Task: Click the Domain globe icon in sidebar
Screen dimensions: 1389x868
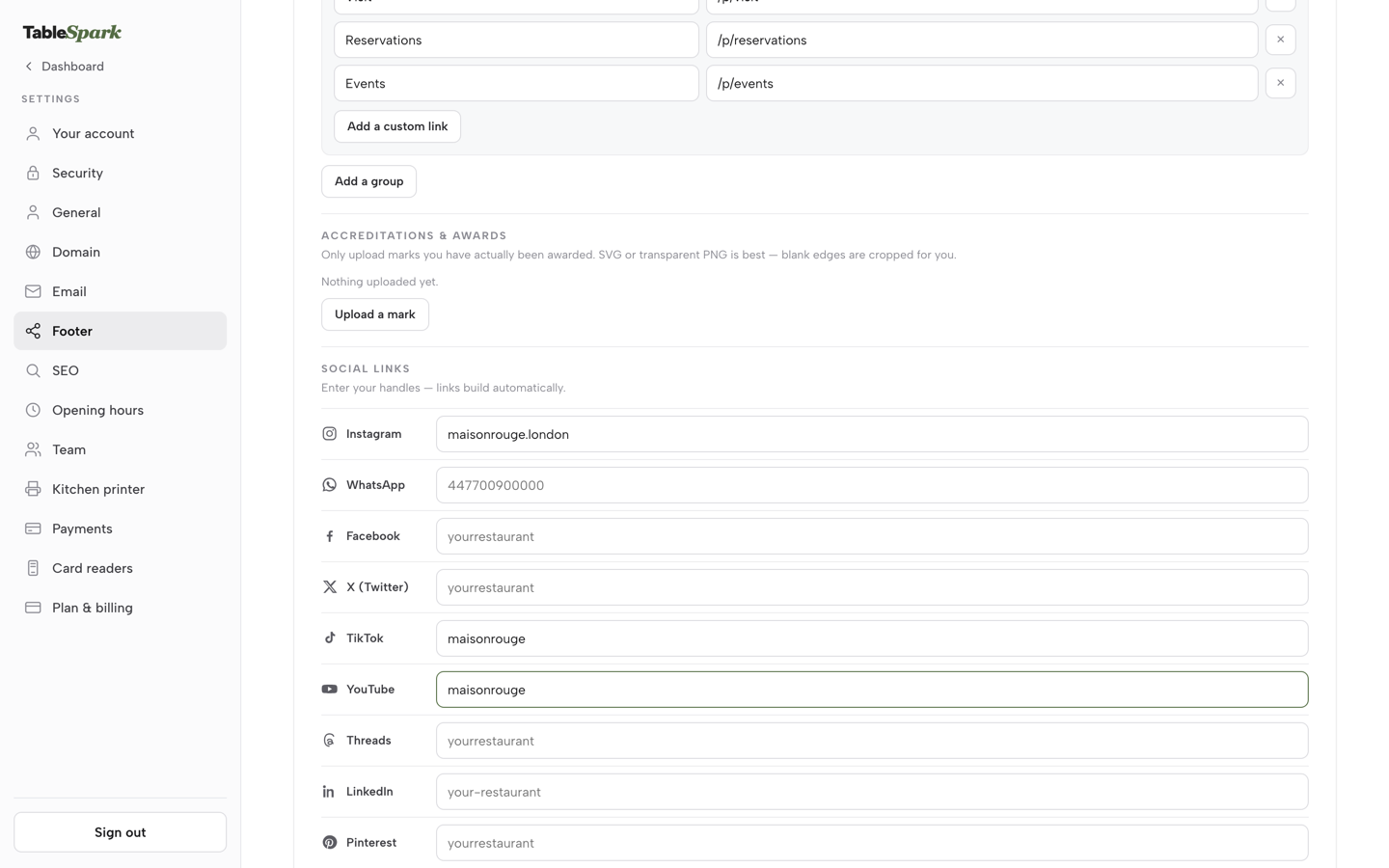Action: [x=33, y=253]
